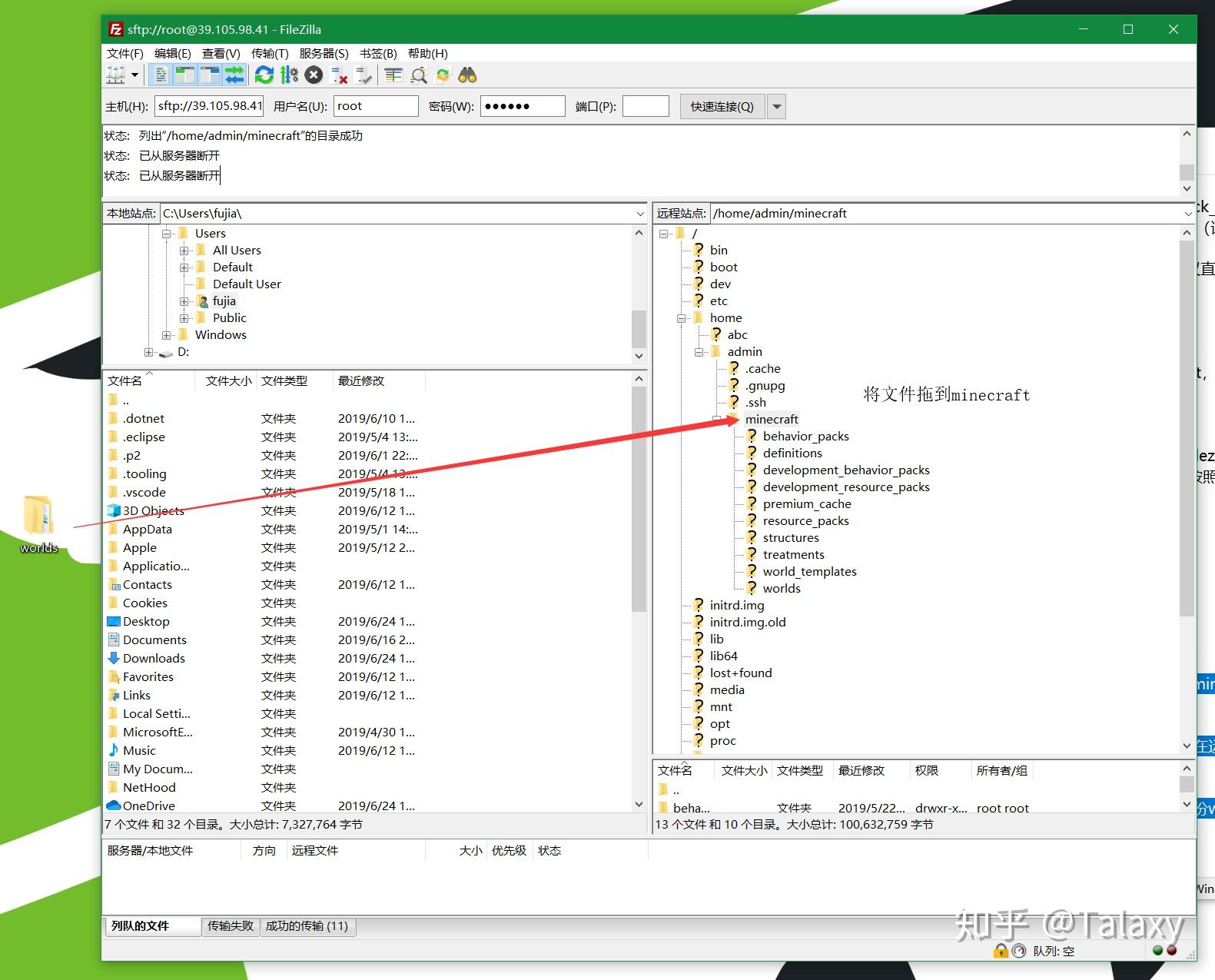Screen dimensions: 1215x980
Task: Collapse the remote admin folder
Action: pos(699,352)
